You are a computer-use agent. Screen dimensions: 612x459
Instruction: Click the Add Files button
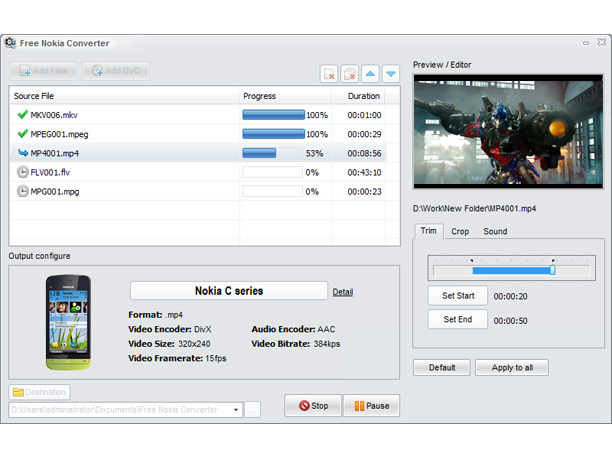click(x=43, y=71)
